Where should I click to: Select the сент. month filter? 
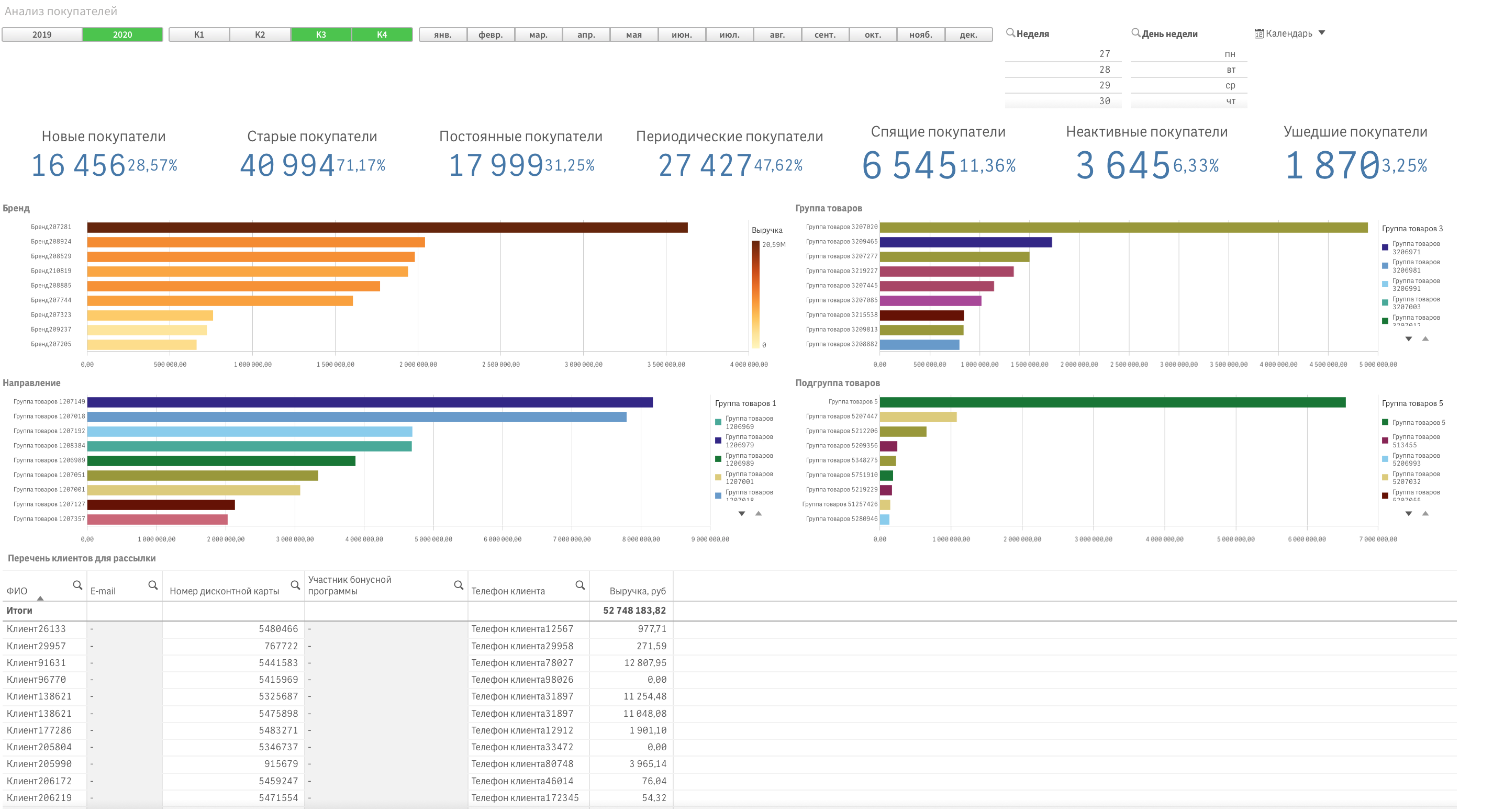pyautogui.click(x=825, y=35)
